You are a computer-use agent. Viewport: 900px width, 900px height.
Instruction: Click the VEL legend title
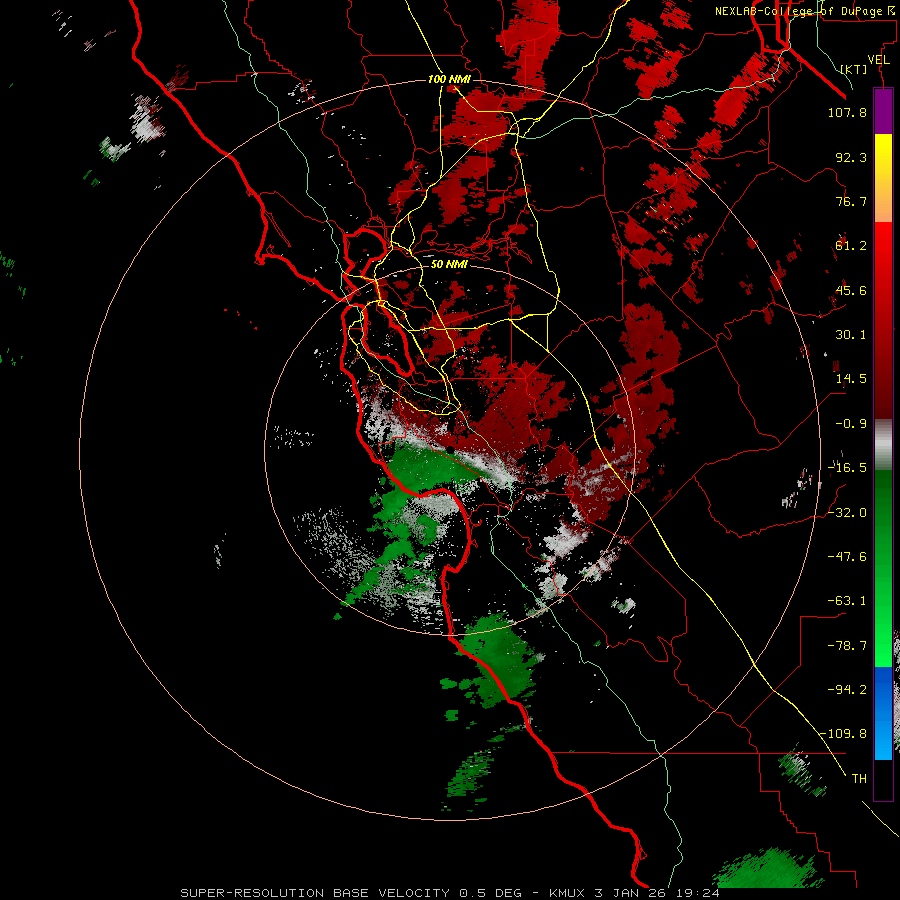pos(879,60)
